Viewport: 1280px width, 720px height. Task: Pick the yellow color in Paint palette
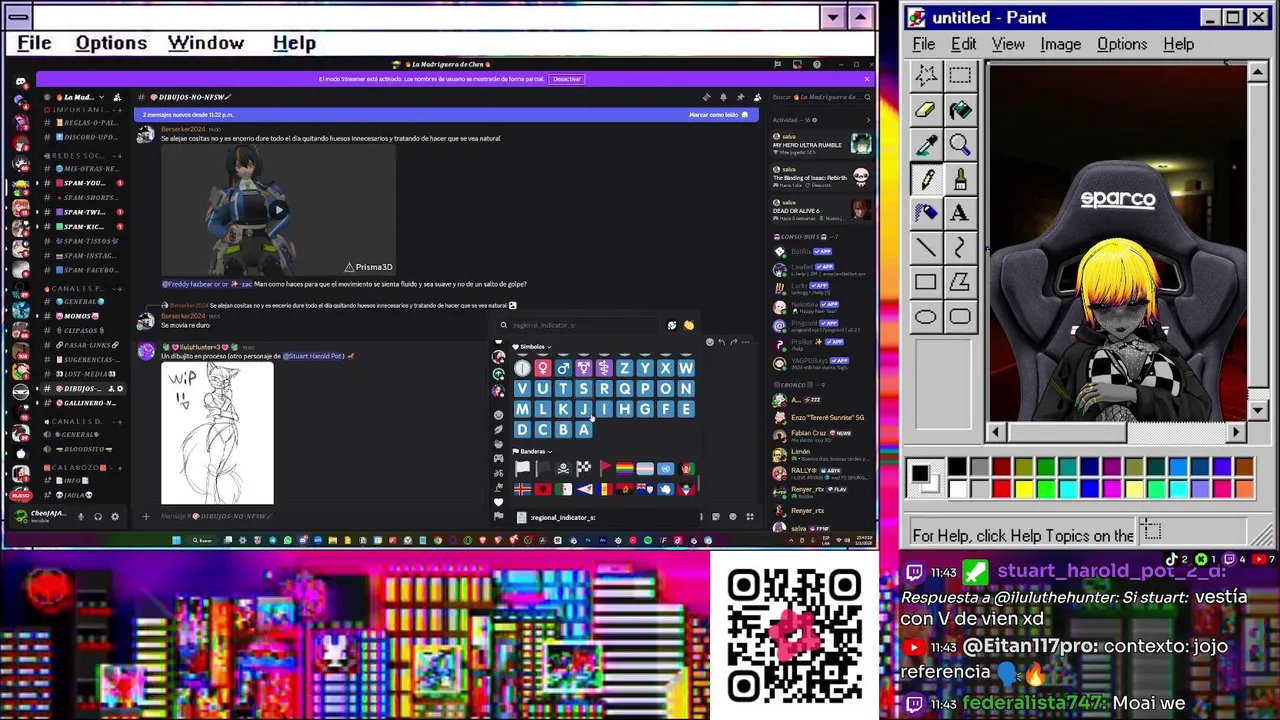tap(1023, 489)
